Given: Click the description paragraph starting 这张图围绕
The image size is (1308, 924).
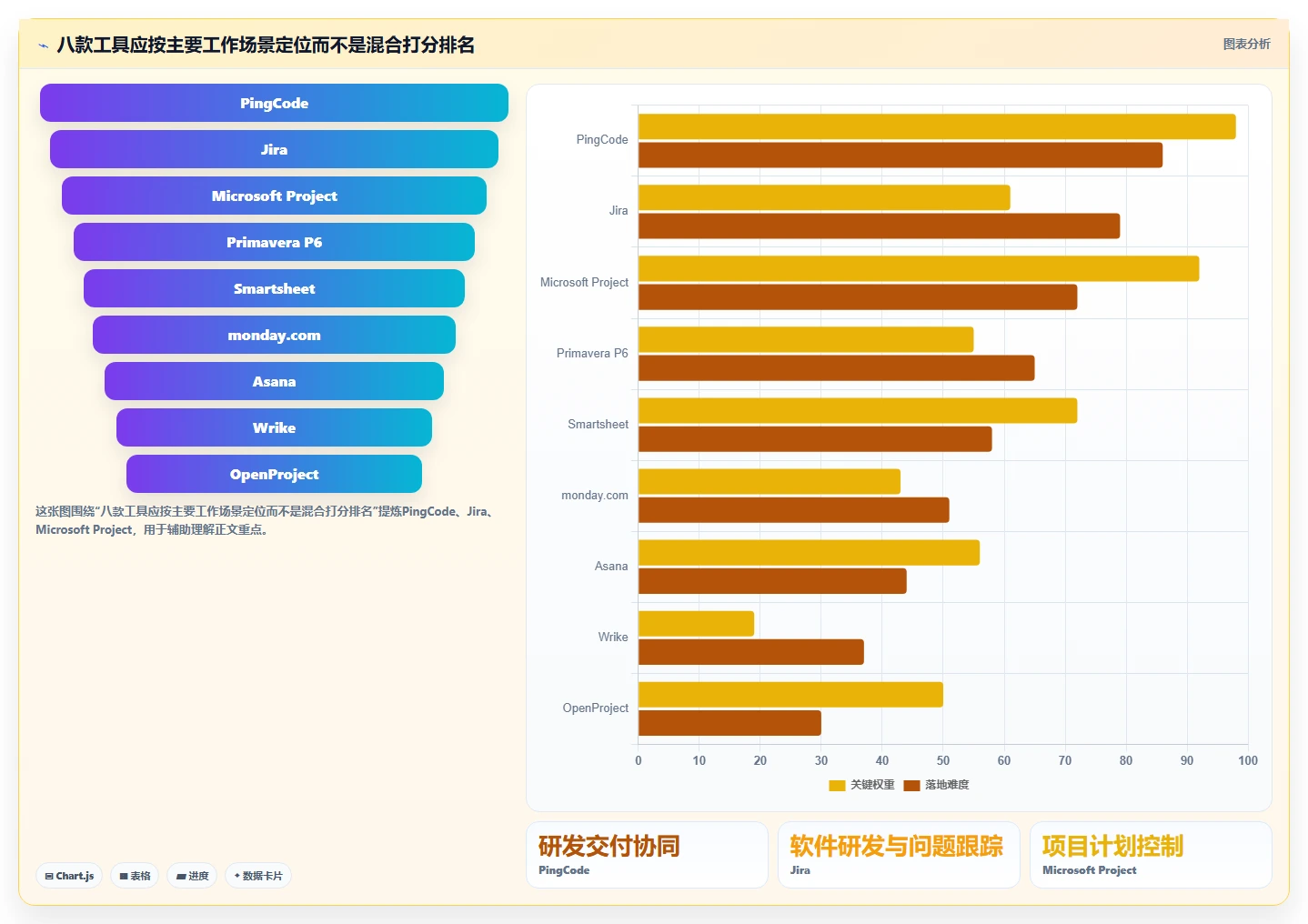Looking at the screenshot, I should coord(265,520).
